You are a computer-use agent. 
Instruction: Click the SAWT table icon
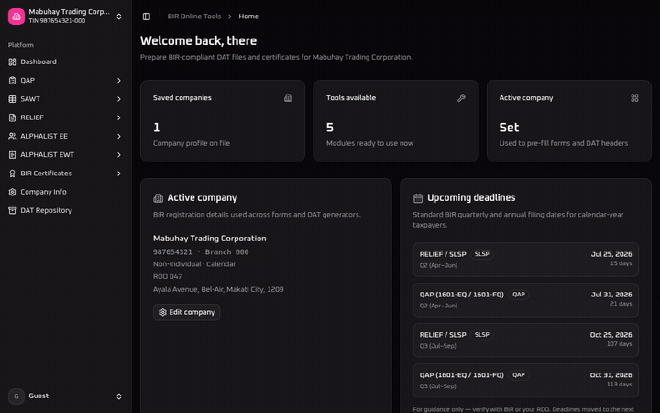[x=12, y=99]
